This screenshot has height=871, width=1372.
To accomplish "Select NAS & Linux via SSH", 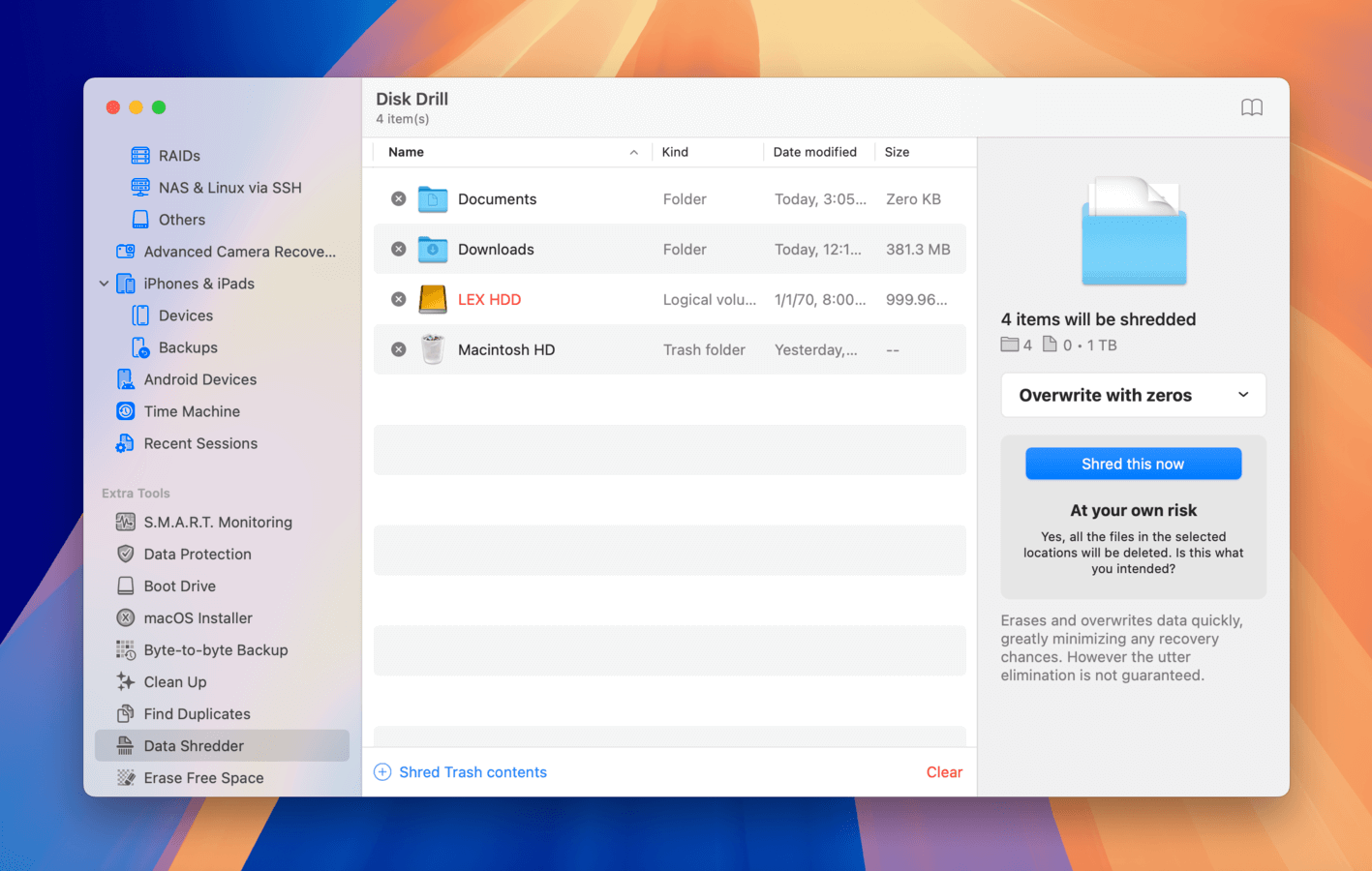I will point(229,188).
